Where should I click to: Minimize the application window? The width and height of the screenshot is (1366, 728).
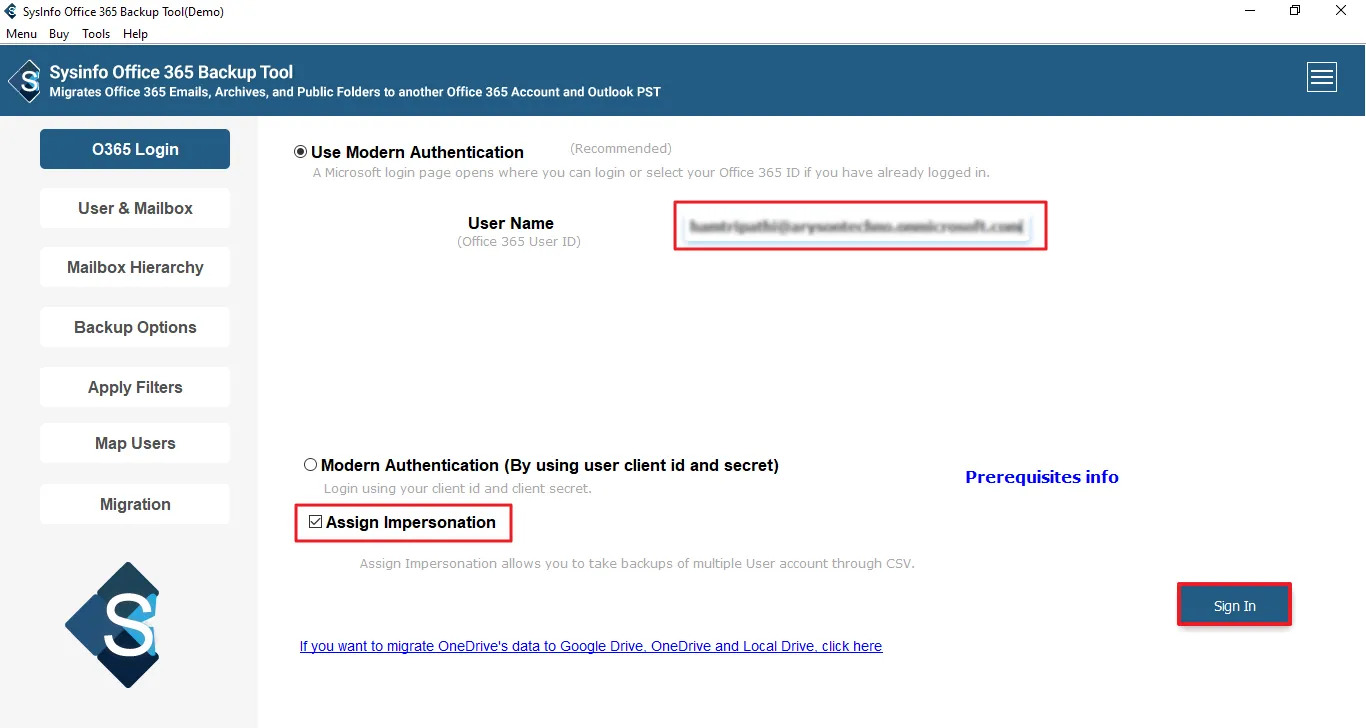pos(1250,11)
